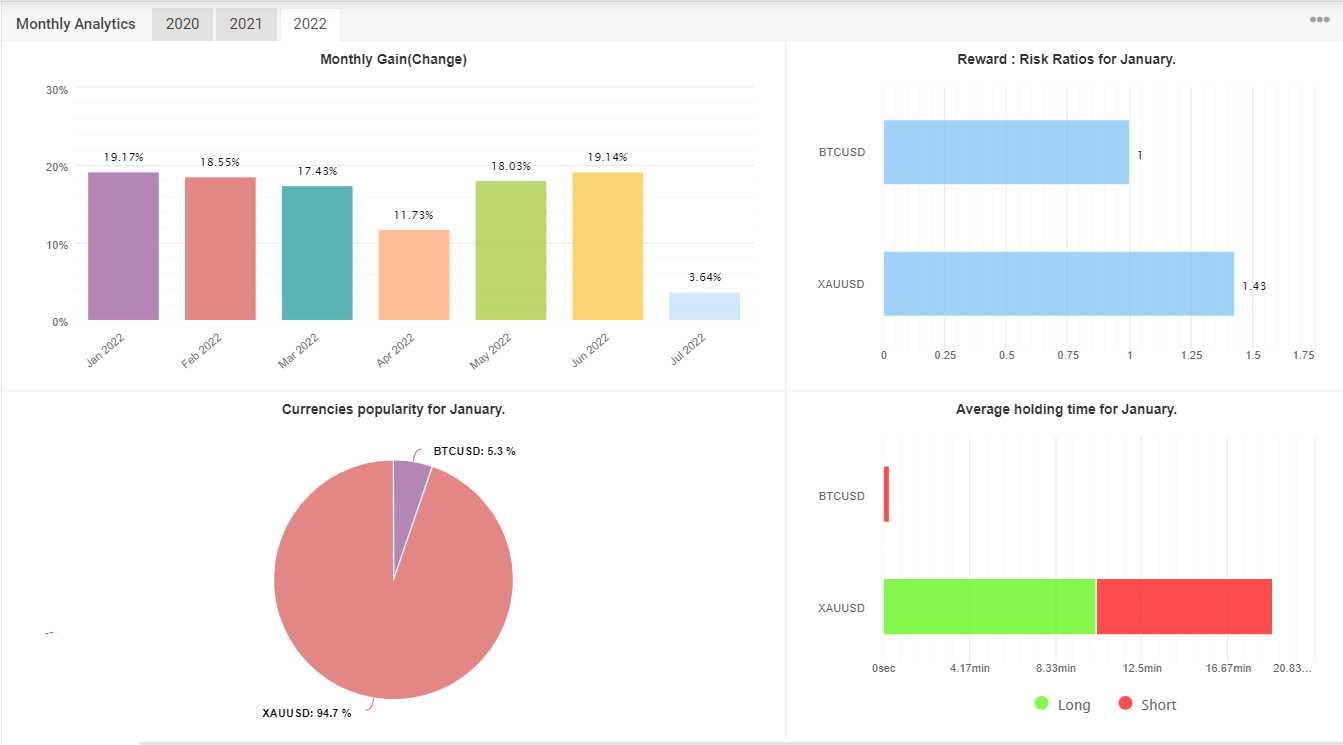Click the 1.43 ratio value label
1343x745 pixels.
1253,286
